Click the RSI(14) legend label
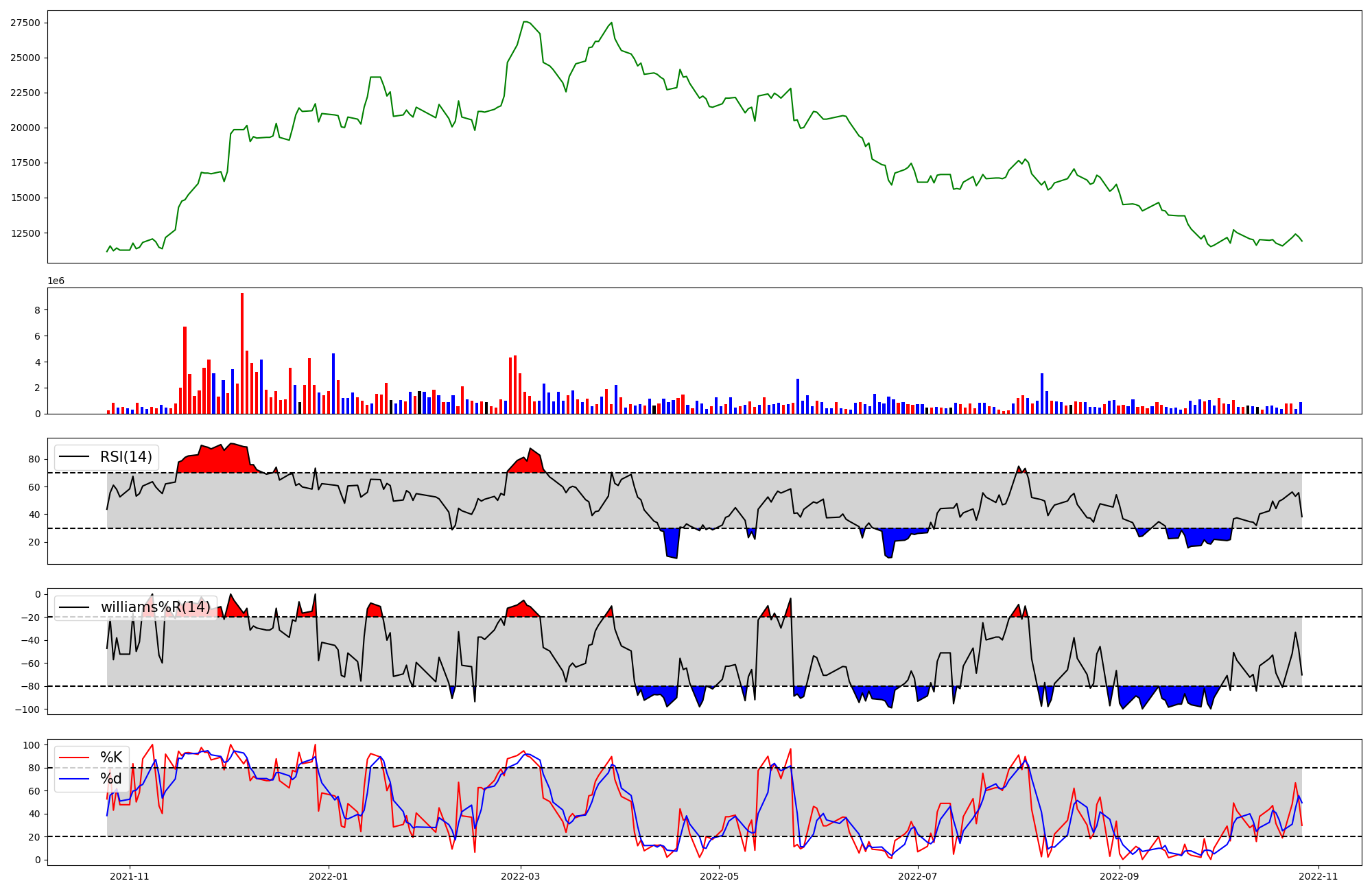This screenshot has height=892, width=1372. click(x=126, y=457)
